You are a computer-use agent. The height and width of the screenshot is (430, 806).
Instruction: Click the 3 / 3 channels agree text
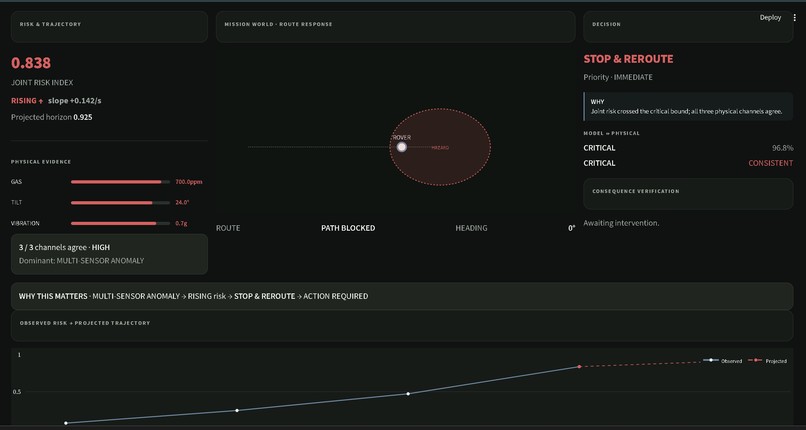point(64,247)
